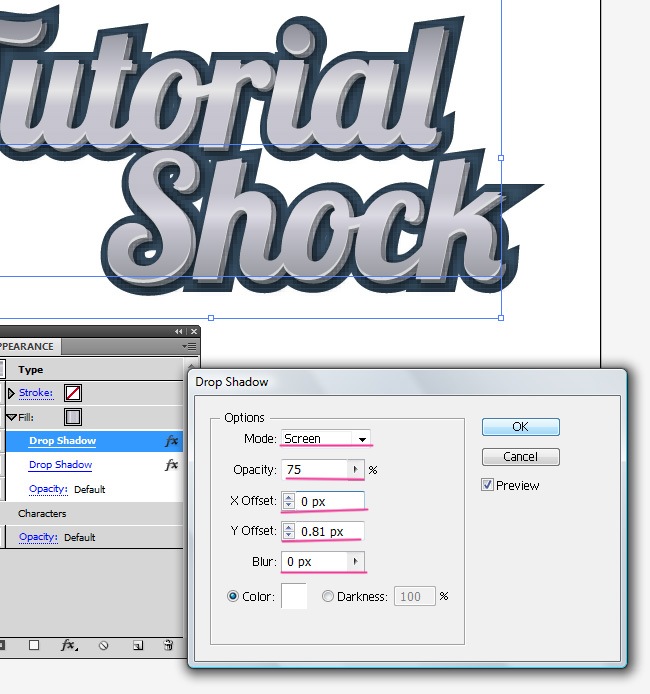
Task: Open the Mode dropdown showing Screen
Action: pyautogui.click(x=326, y=439)
